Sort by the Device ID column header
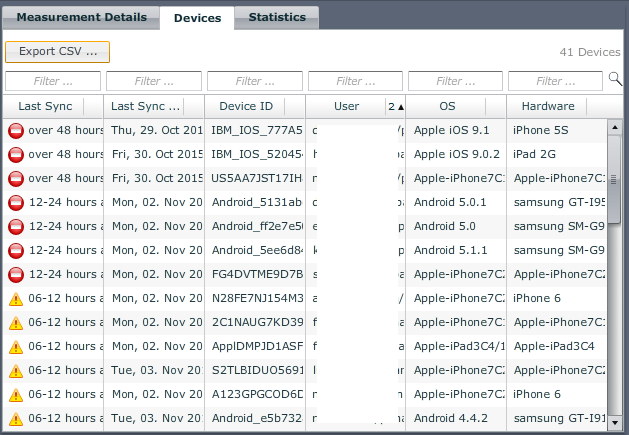This screenshot has height=435, width=629. pyautogui.click(x=244, y=106)
